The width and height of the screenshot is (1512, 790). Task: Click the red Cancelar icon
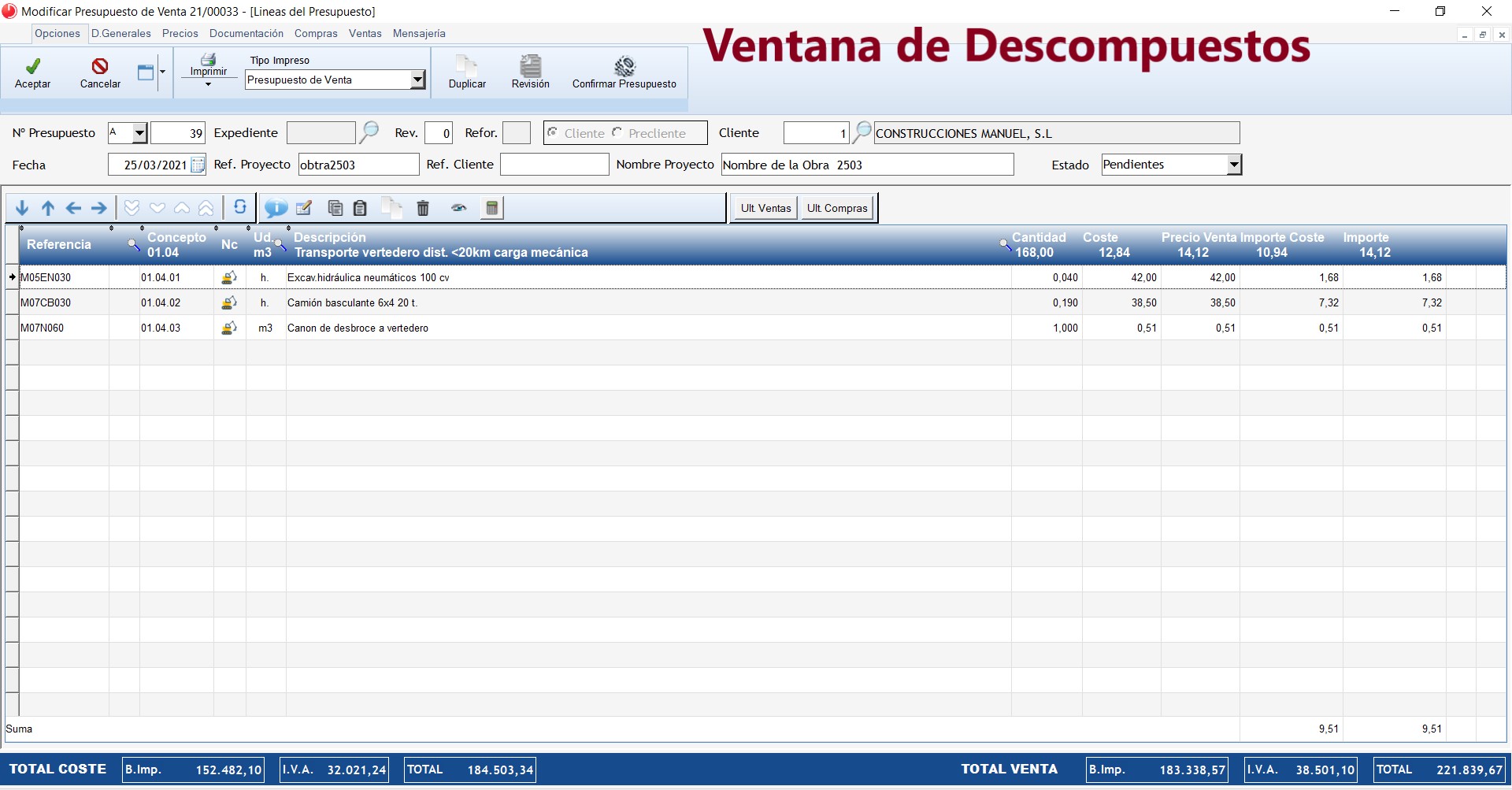tap(100, 67)
